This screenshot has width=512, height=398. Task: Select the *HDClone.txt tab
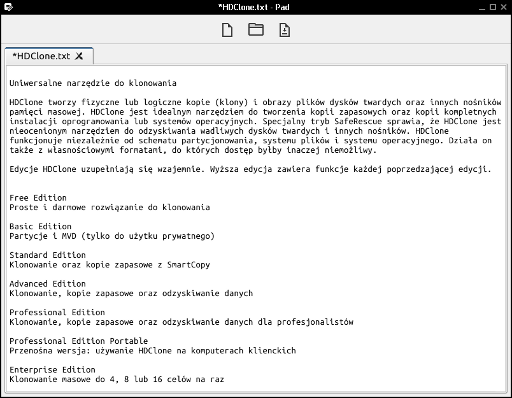click(49, 56)
